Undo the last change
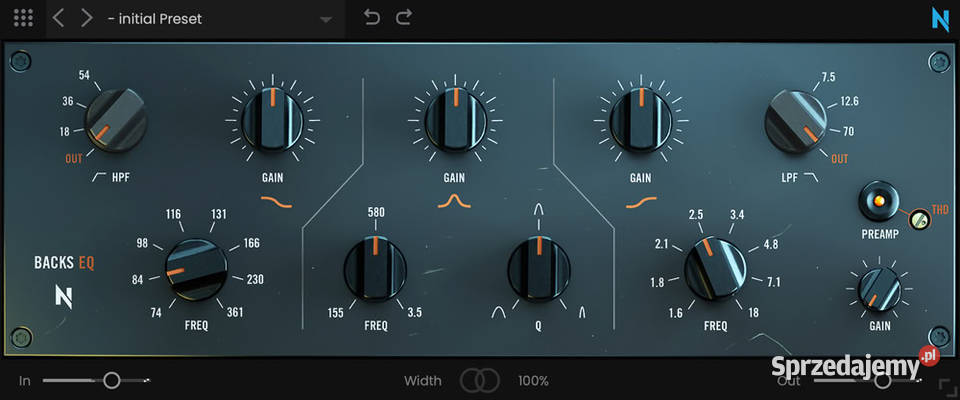Image resolution: width=960 pixels, height=400 pixels. (372, 17)
